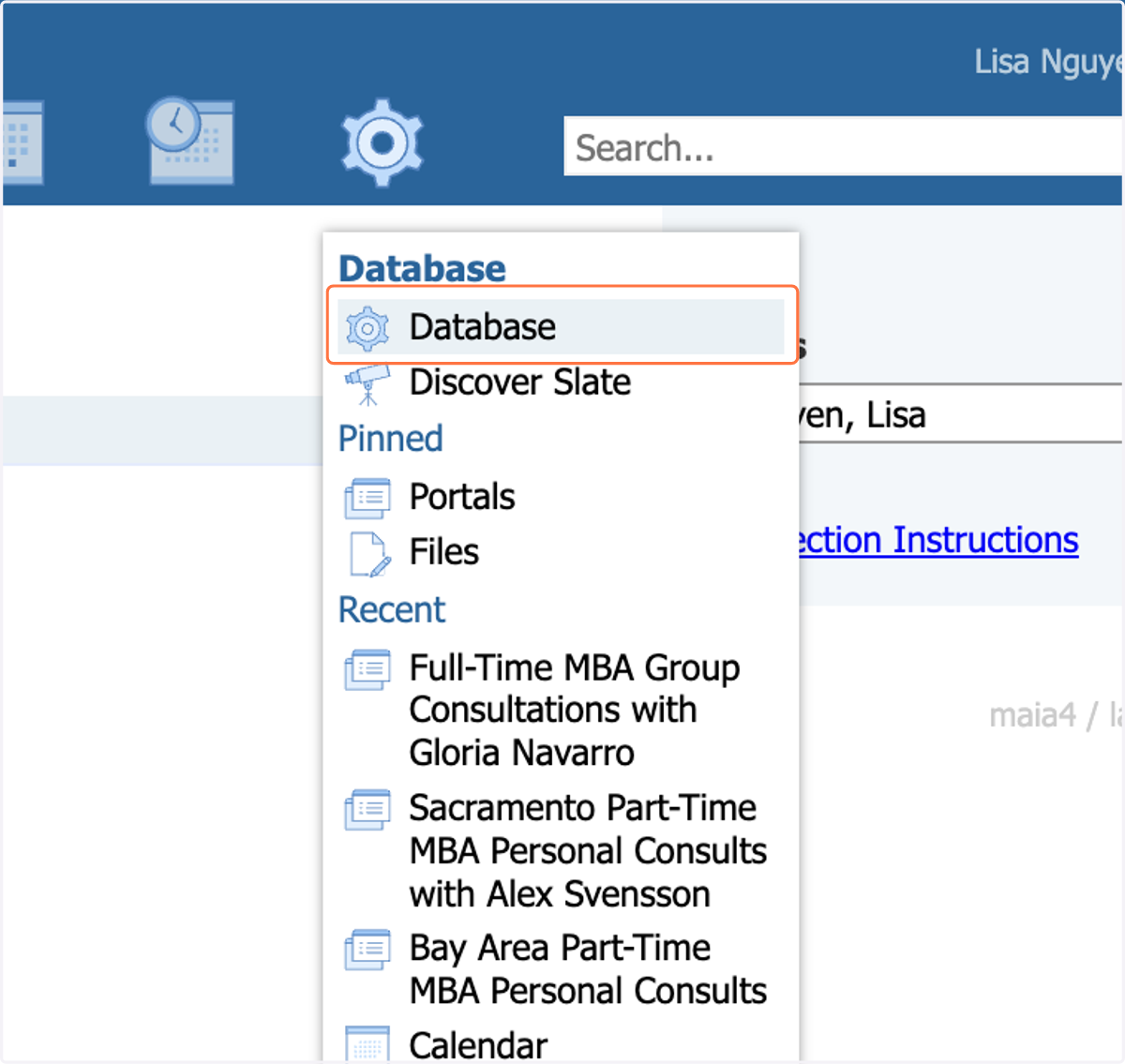Click the Database section heading
1125x1064 pixels.
422,268
